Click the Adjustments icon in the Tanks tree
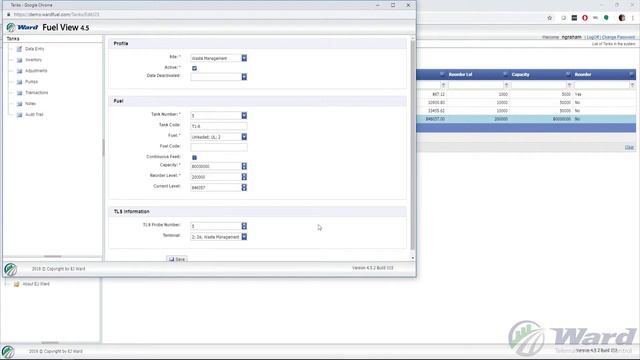Screen dimensions: 640x360 [x=19, y=71]
